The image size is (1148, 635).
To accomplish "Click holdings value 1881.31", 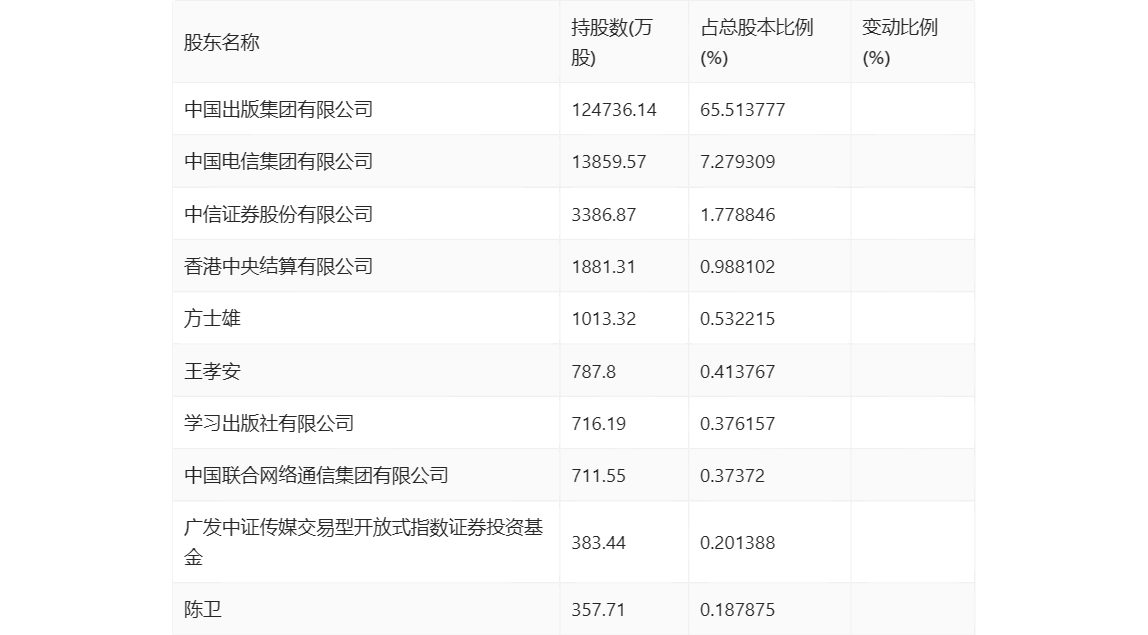I will coord(603,267).
